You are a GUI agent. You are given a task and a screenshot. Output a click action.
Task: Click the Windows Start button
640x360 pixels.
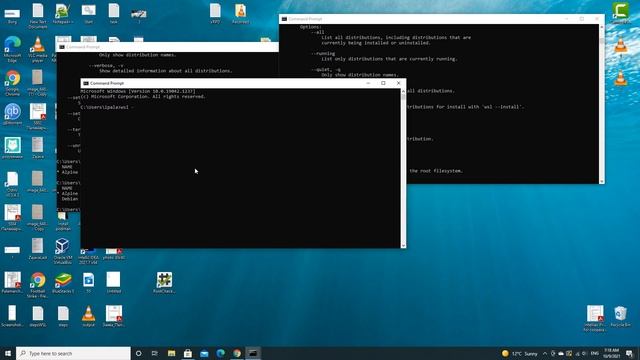click(8, 353)
